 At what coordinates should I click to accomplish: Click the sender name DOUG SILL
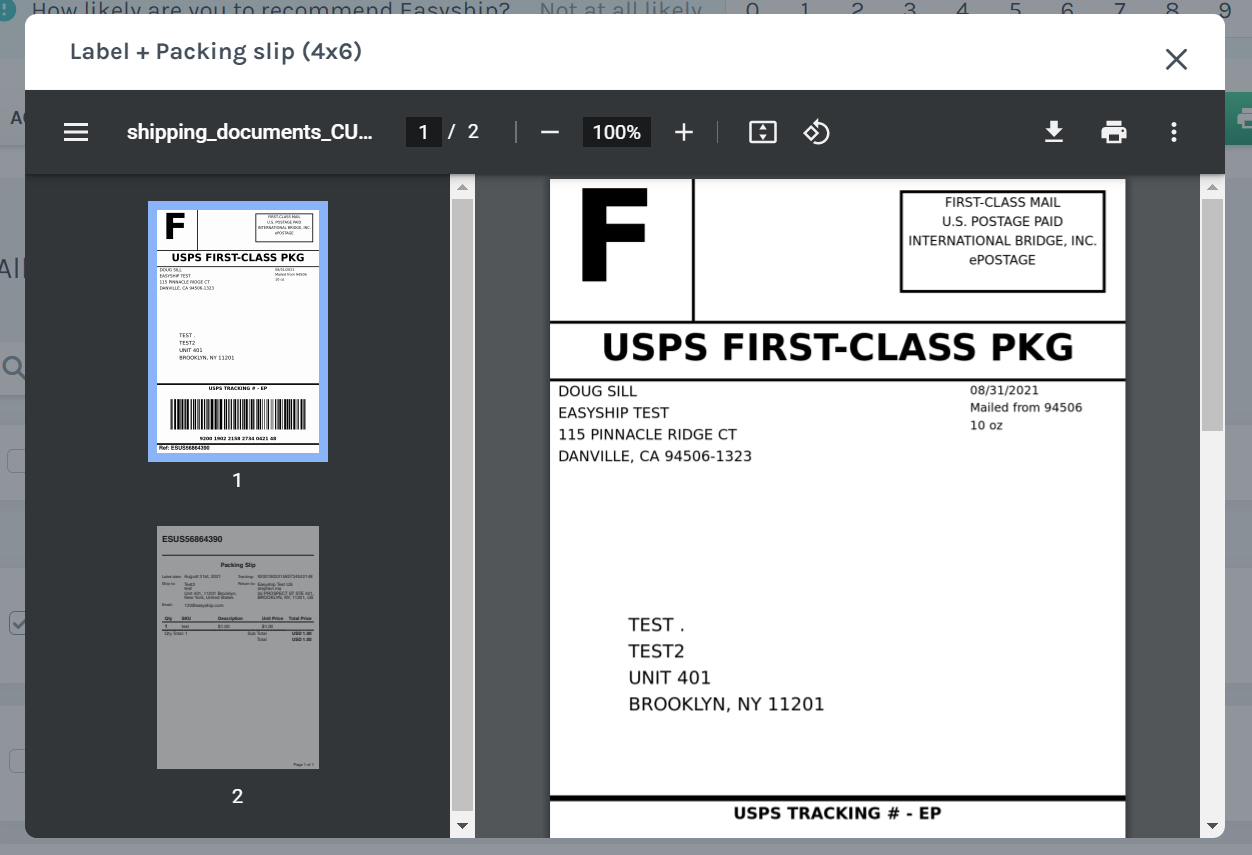(598, 391)
